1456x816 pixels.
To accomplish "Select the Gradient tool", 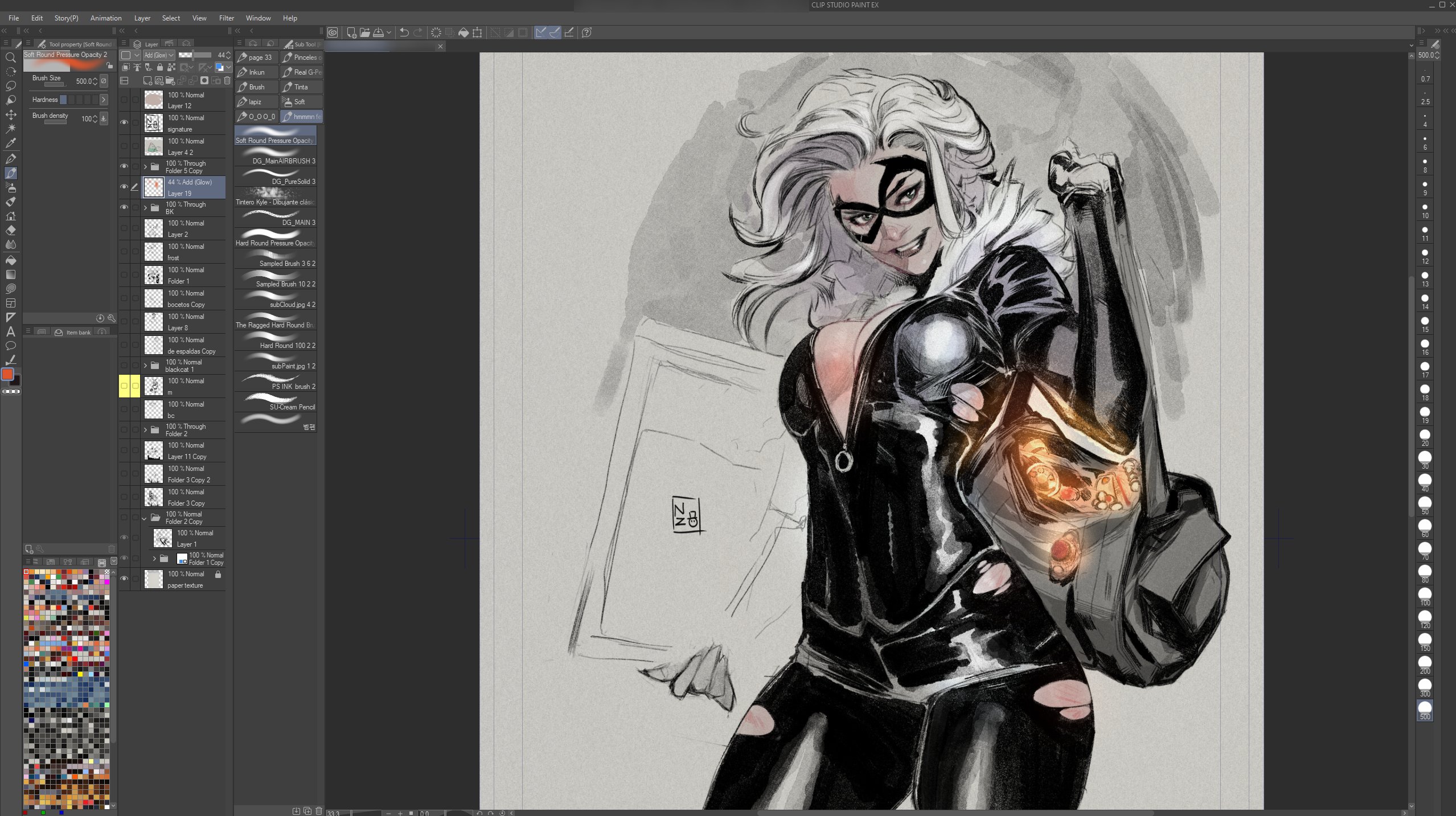I will click(10, 274).
